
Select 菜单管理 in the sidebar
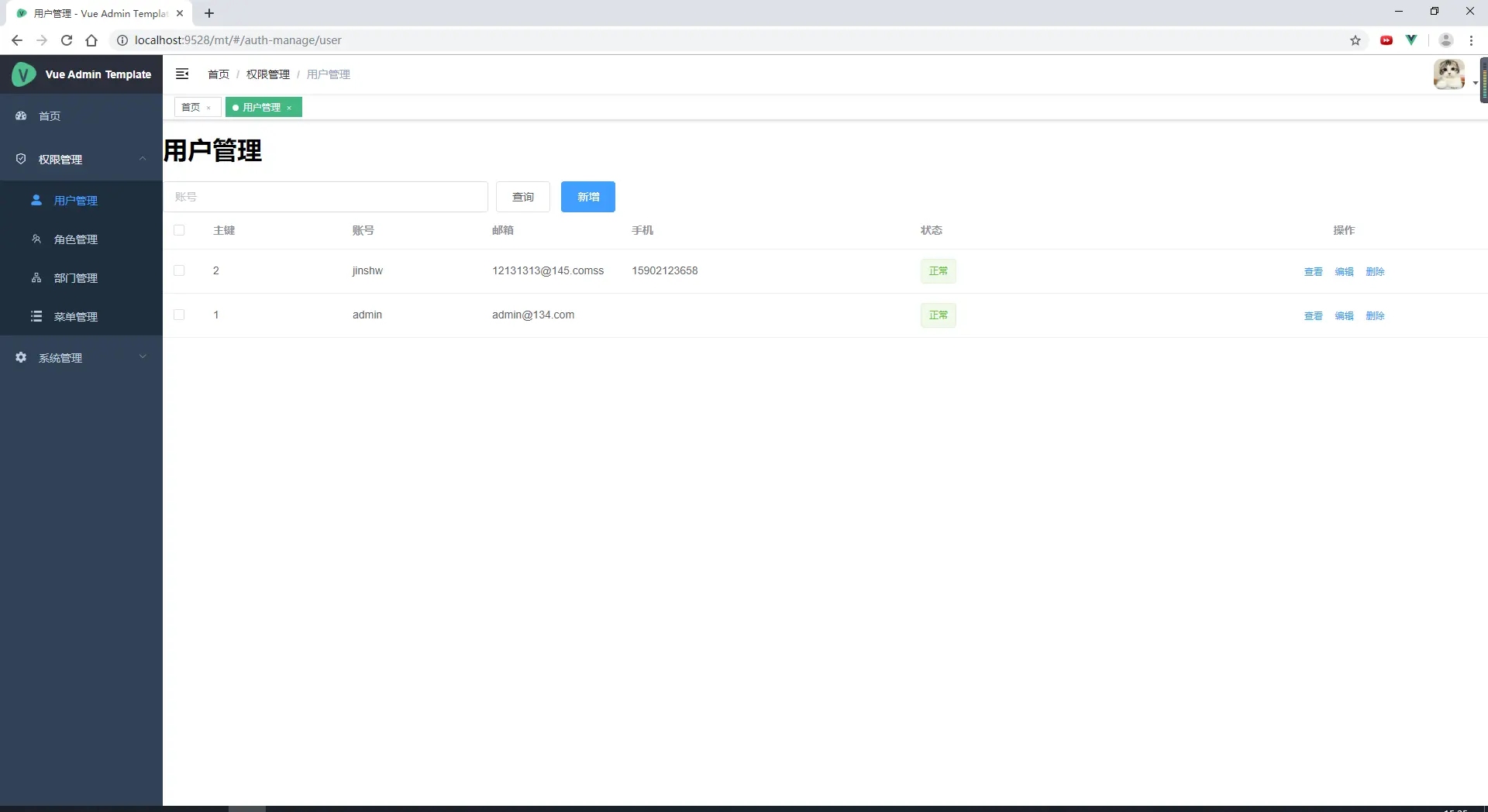click(x=81, y=316)
